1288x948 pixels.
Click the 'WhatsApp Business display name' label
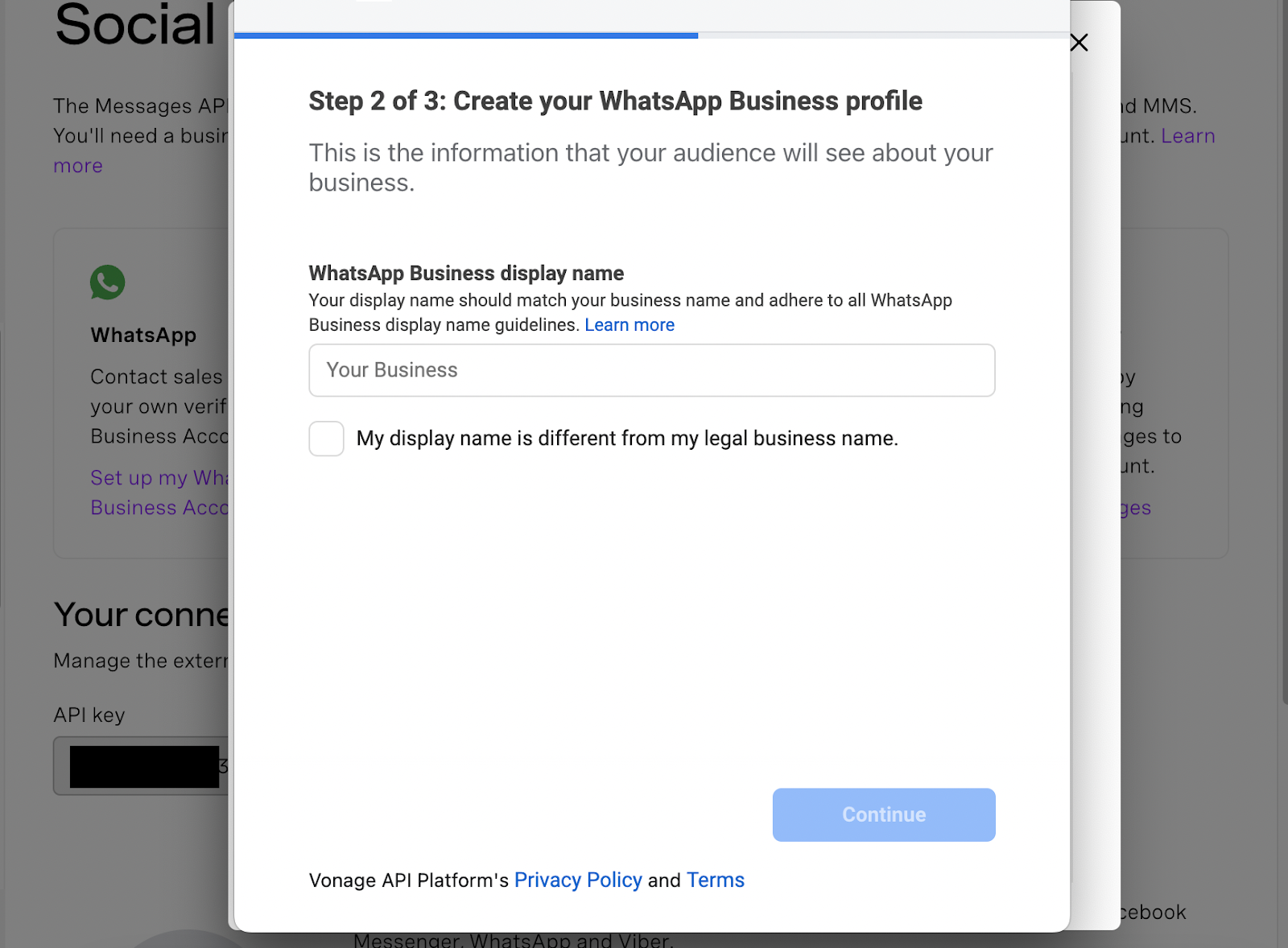pyautogui.click(x=466, y=274)
